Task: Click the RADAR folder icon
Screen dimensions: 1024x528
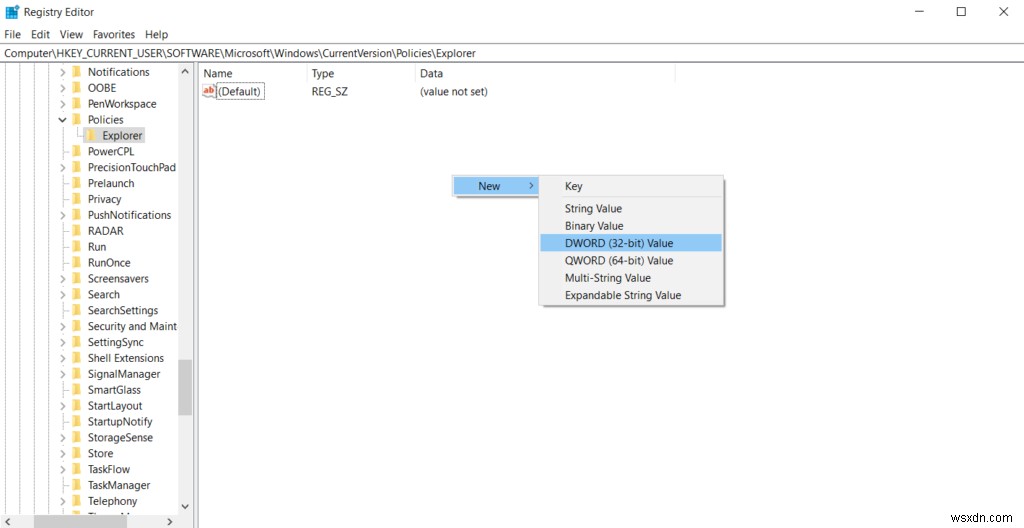Action: click(76, 231)
